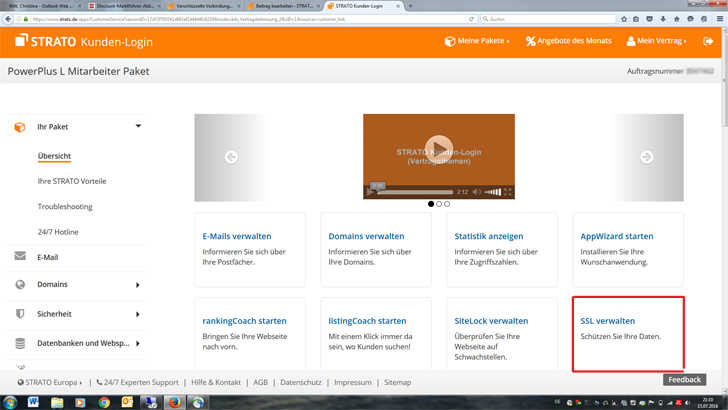Select the third carousel dot
The height and width of the screenshot is (410, 728).
tap(447, 204)
